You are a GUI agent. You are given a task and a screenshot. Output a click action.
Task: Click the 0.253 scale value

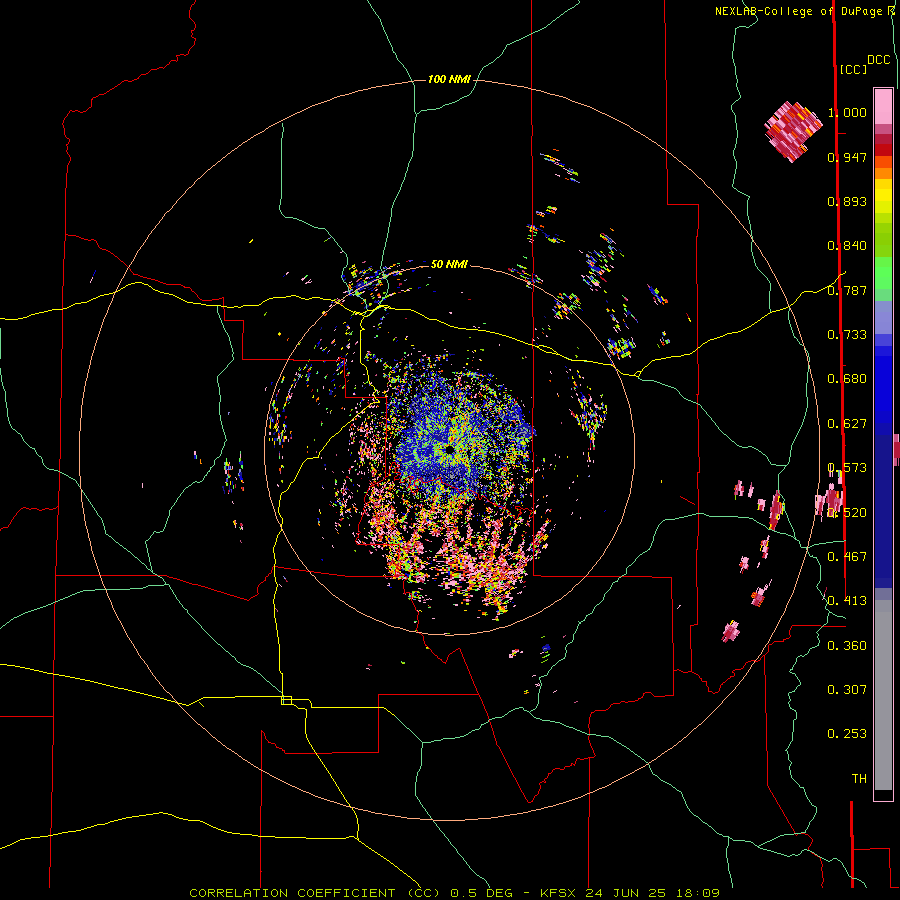click(847, 734)
